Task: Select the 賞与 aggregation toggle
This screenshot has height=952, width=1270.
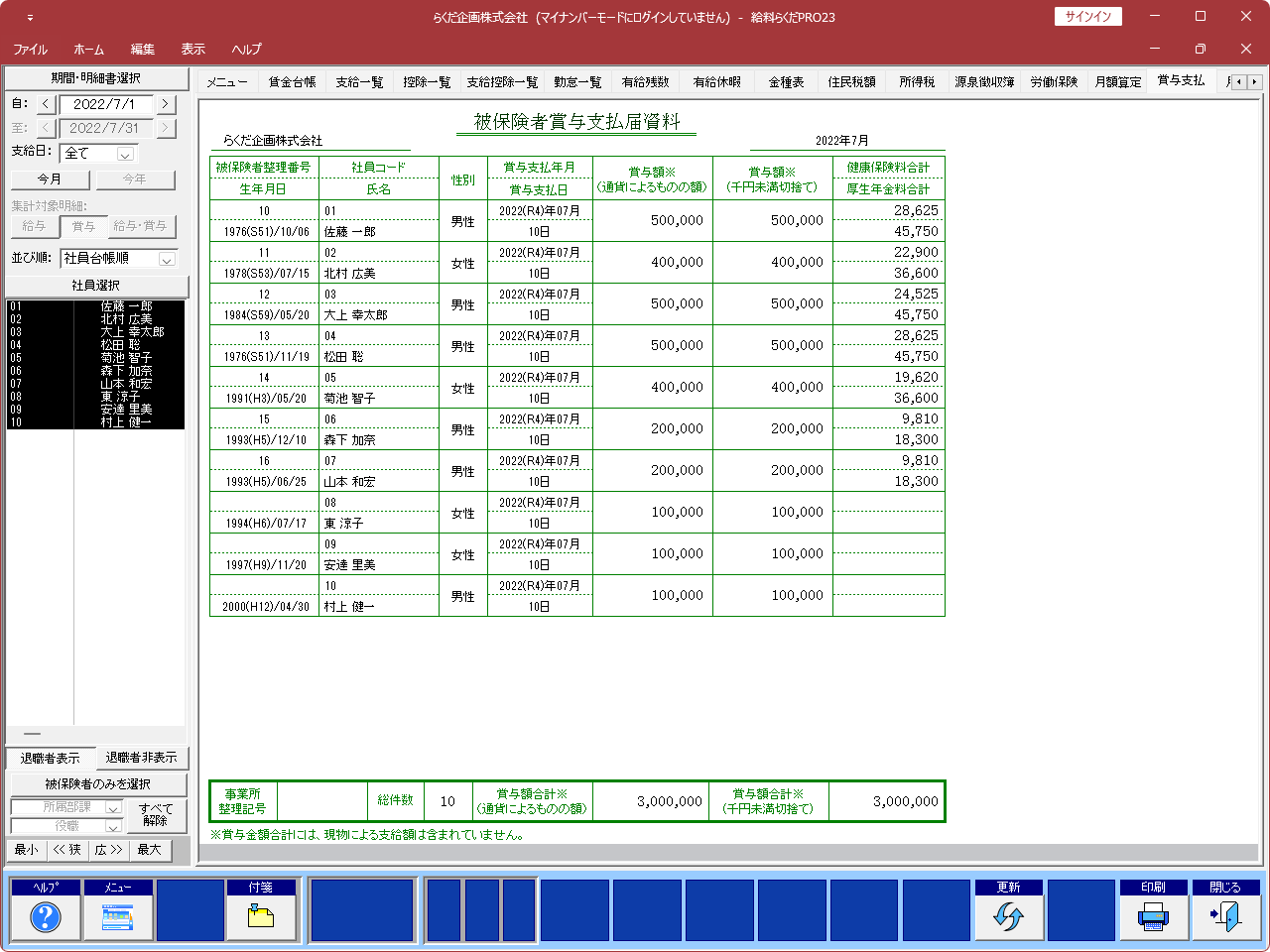Action: 83,227
